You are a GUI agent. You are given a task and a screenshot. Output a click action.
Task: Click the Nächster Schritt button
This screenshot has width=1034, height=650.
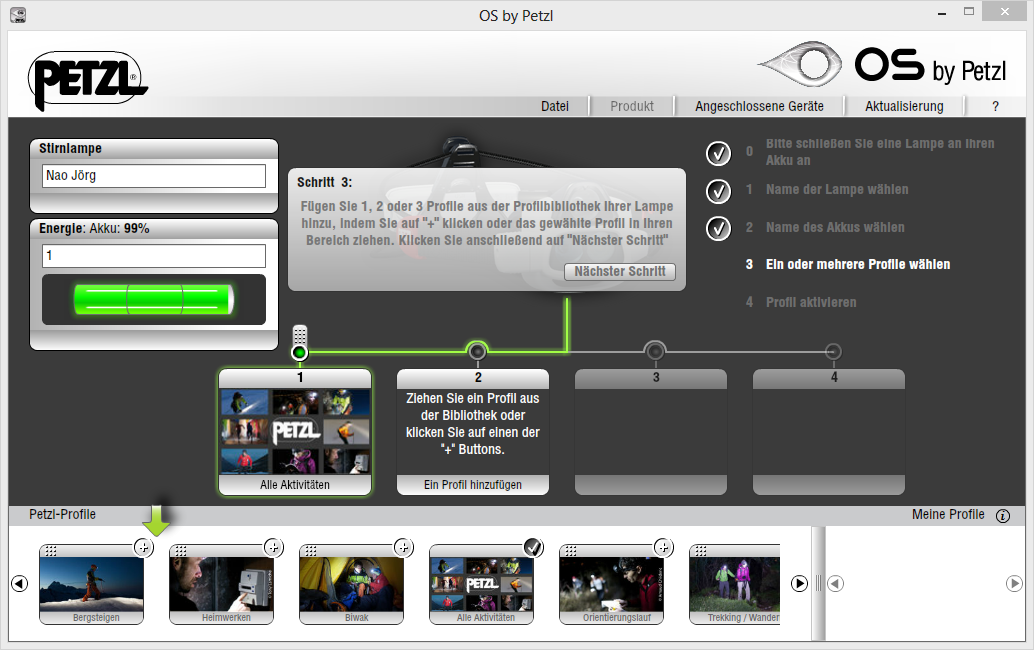pyautogui.click(x=620, y=272)
